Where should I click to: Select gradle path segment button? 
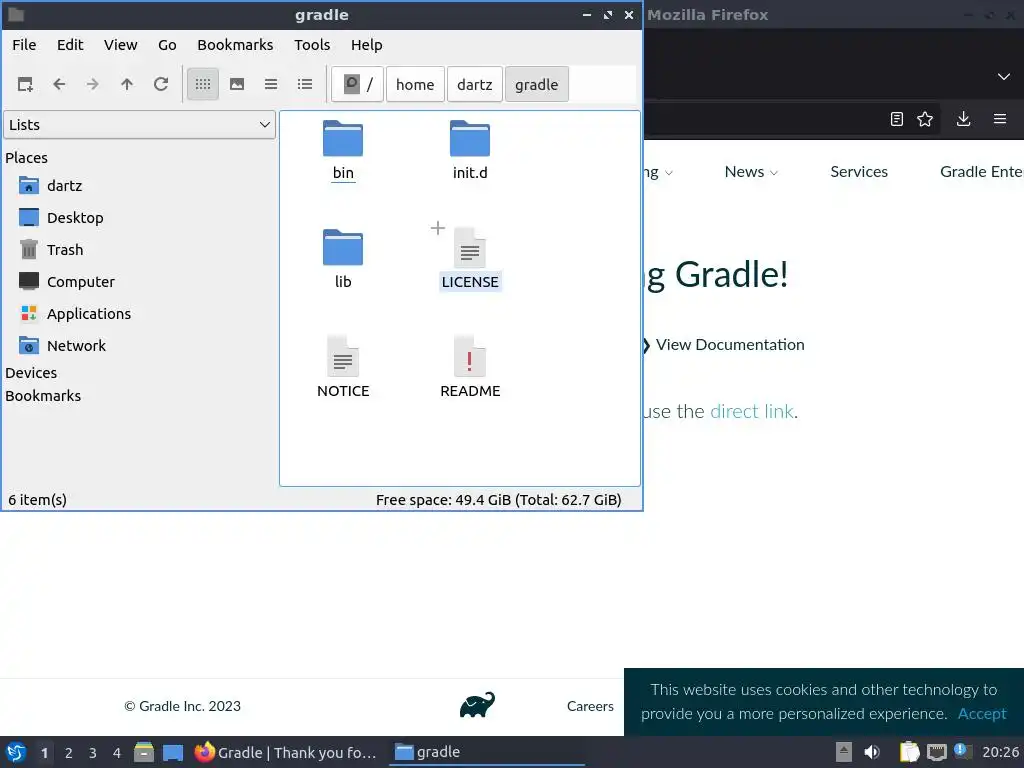tap(537, 84)
